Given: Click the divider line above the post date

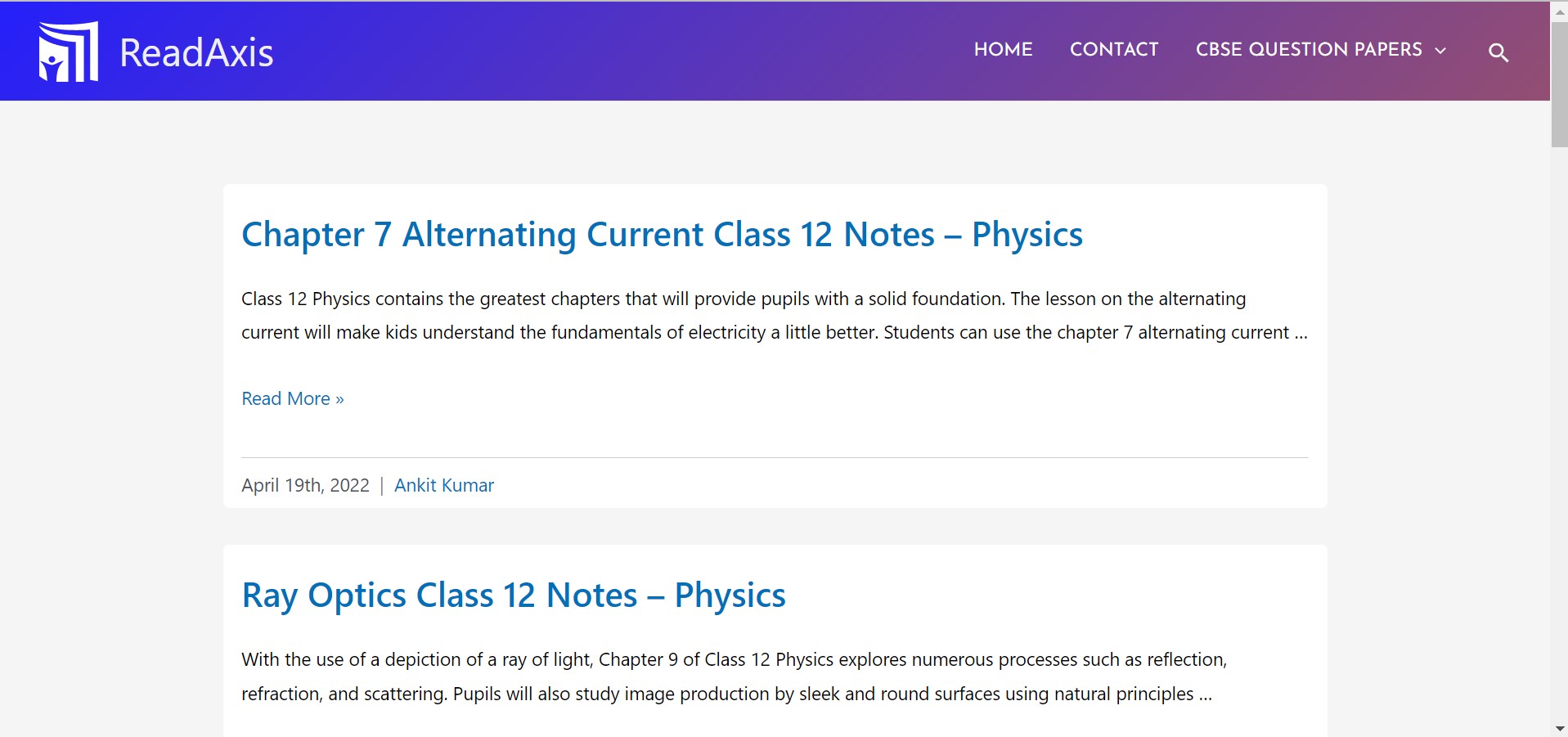Looking at the screenshot, I should coord(774,457).
